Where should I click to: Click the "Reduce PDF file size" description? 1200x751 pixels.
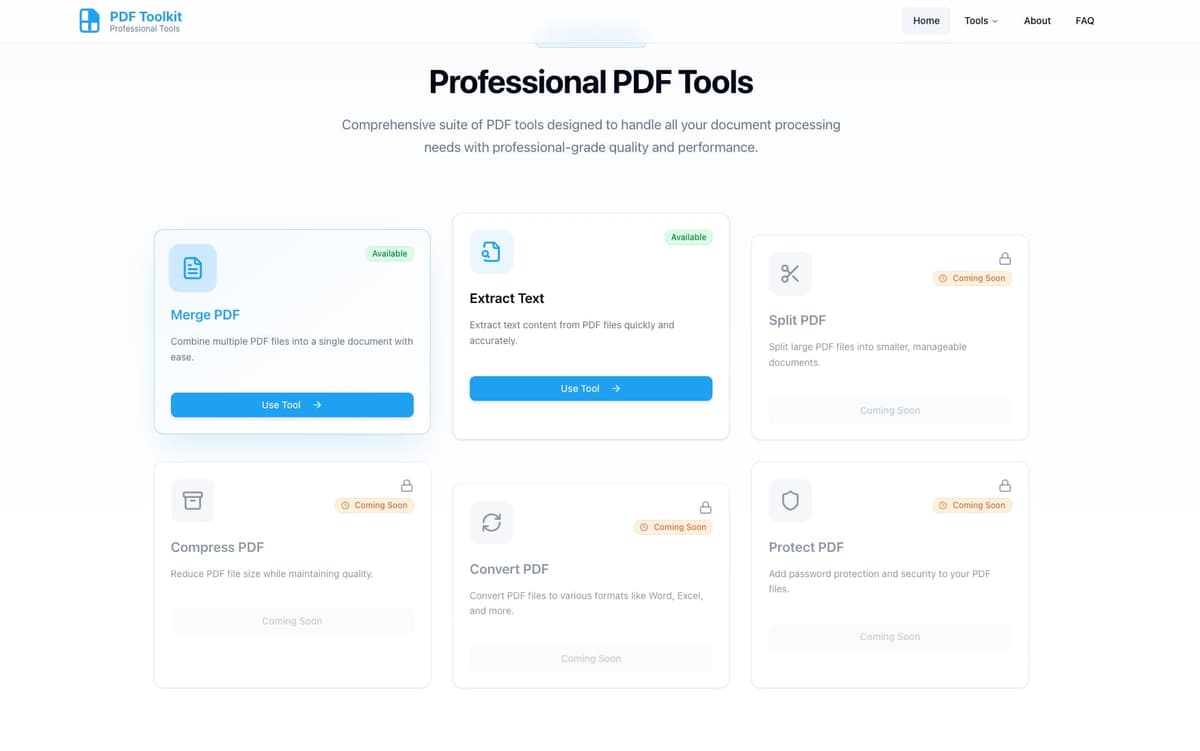pos(272,574)
